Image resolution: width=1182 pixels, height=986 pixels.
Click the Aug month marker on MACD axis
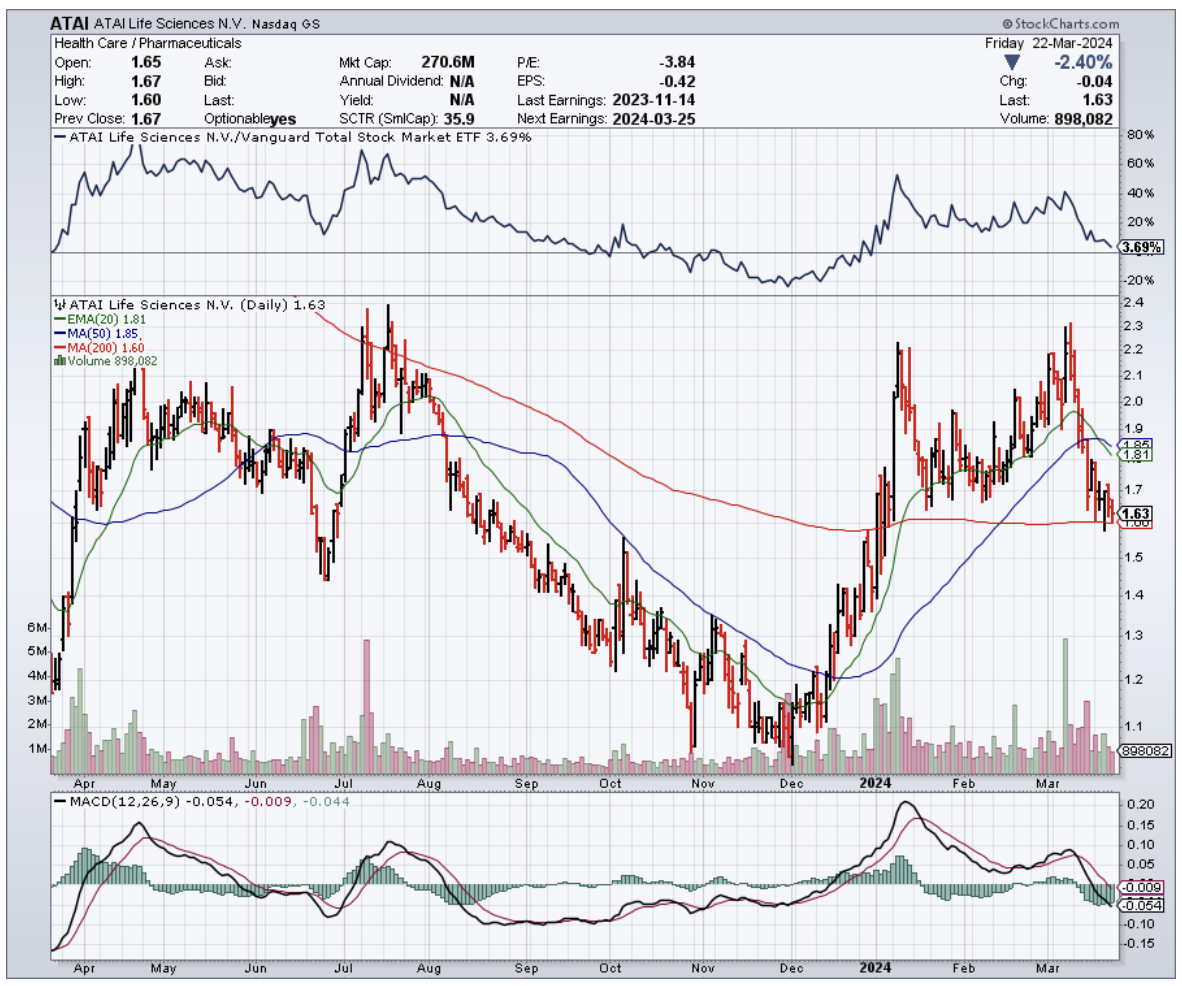pos(430,968)
